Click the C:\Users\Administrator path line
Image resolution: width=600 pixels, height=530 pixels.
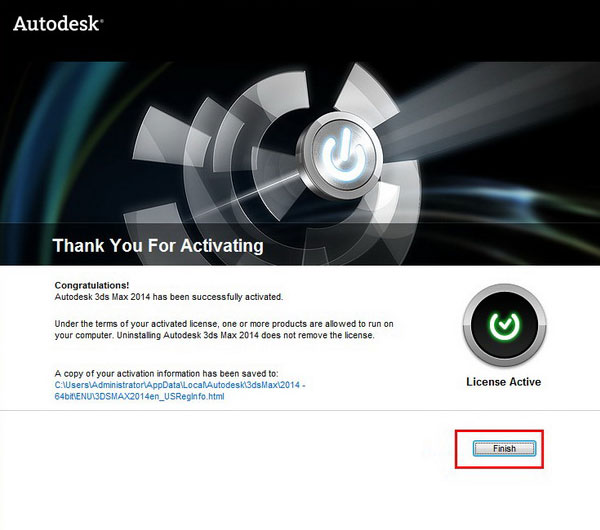point(180,385)
